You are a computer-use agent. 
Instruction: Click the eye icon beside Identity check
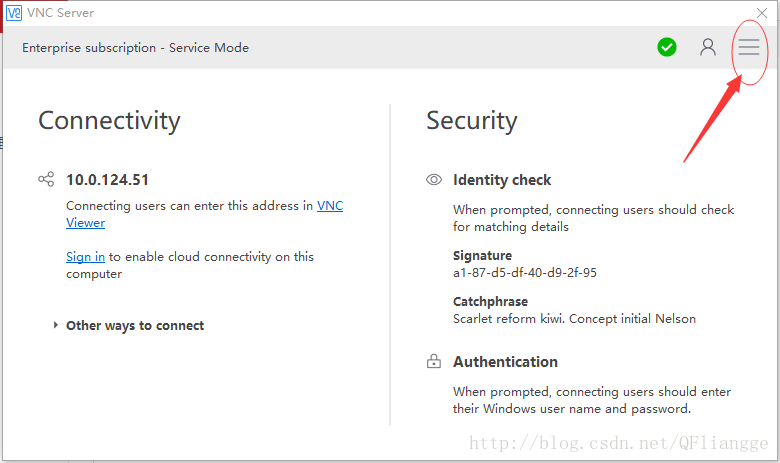(x=434, y=180)
